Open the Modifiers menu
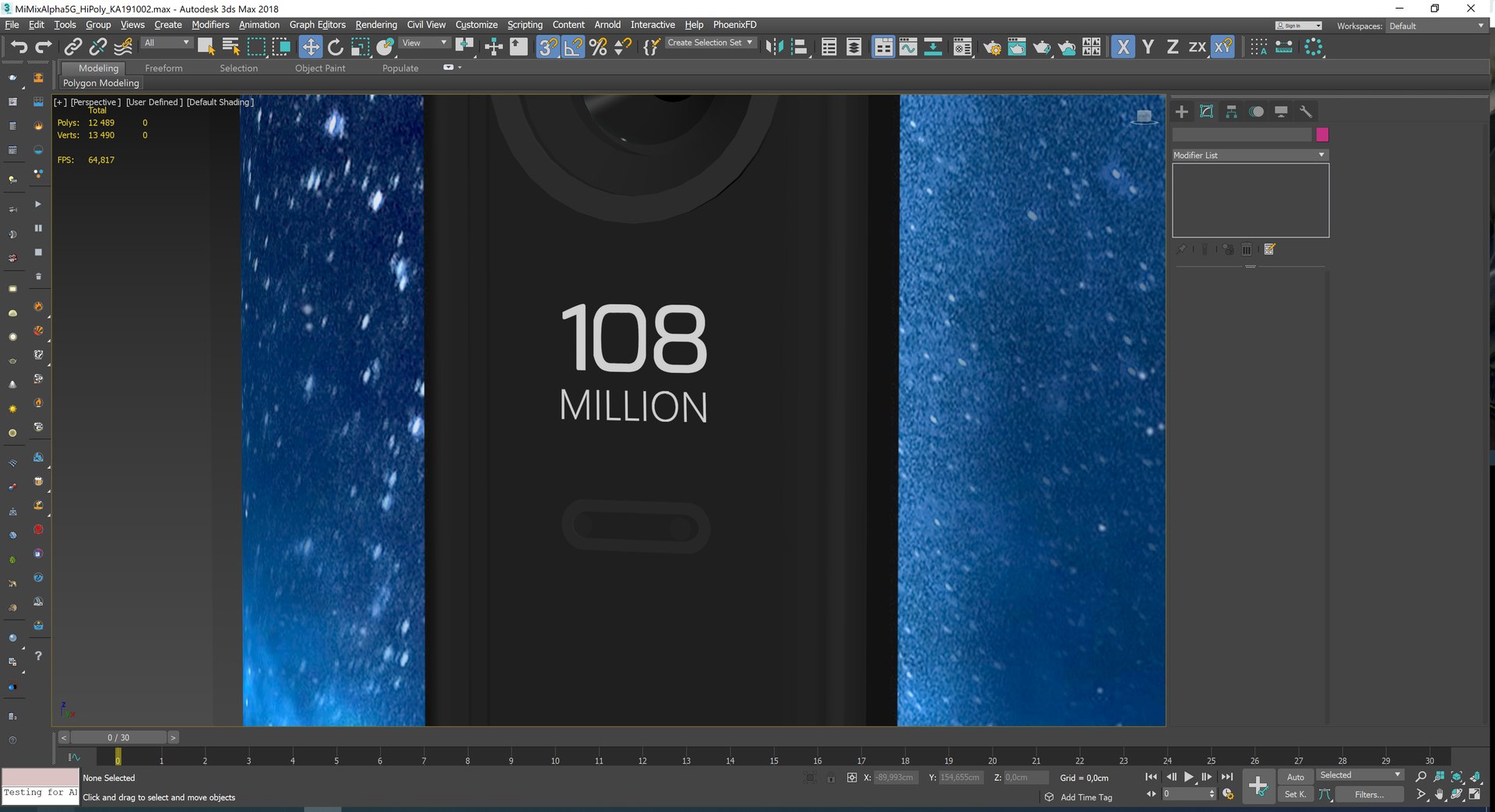Image resolution: width=1495 pixels, height=812 pixels. [210, 25]
